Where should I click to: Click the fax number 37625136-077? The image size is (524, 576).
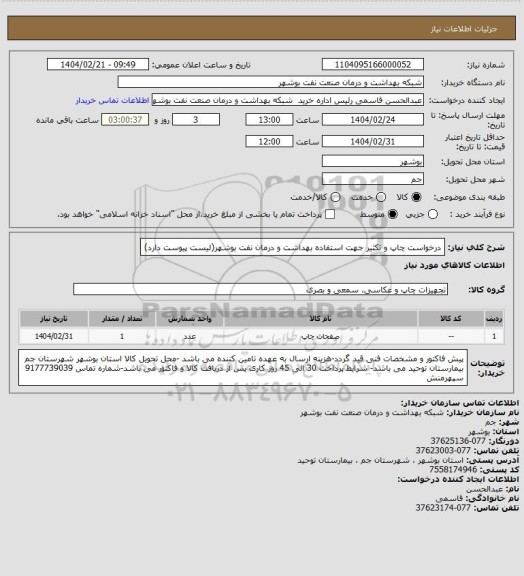[x=458, y=441]
